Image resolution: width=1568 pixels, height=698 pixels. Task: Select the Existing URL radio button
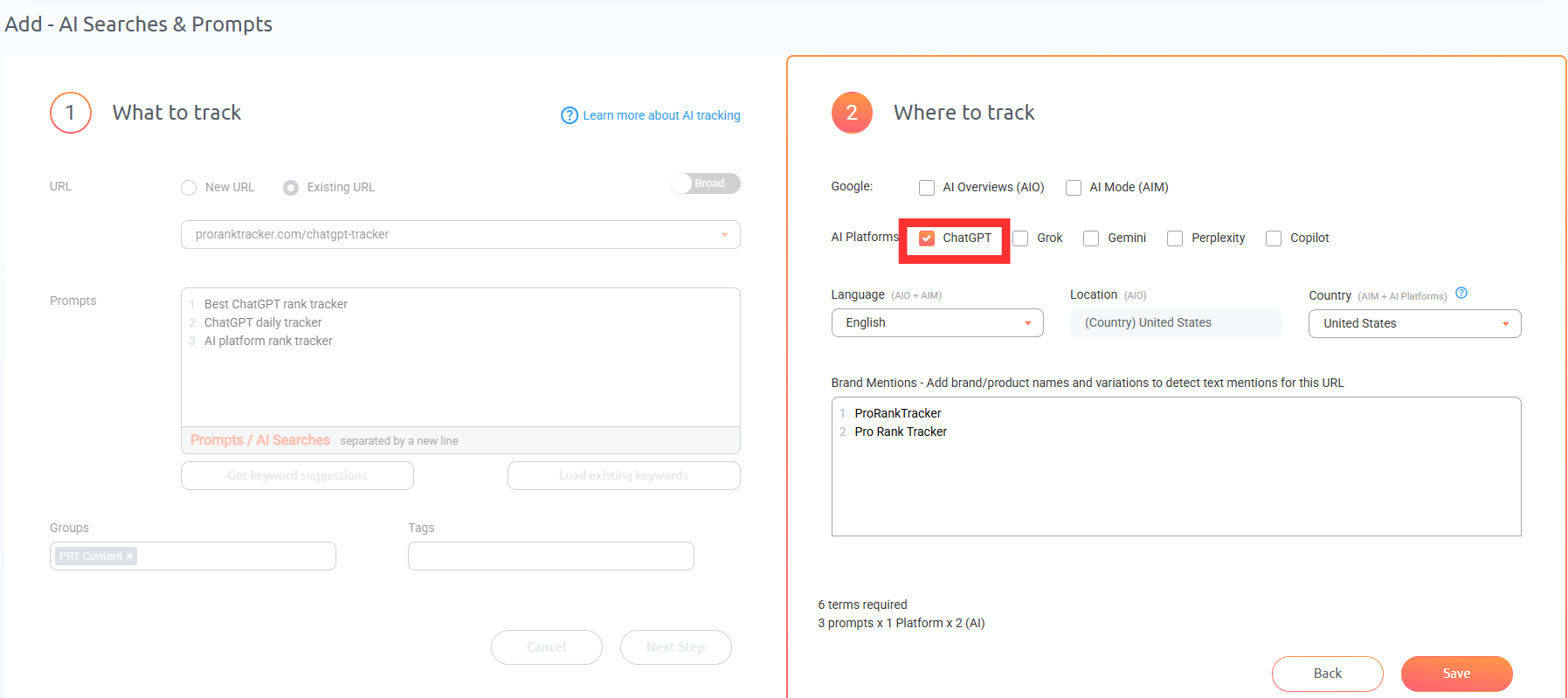[x=291, y=188]
